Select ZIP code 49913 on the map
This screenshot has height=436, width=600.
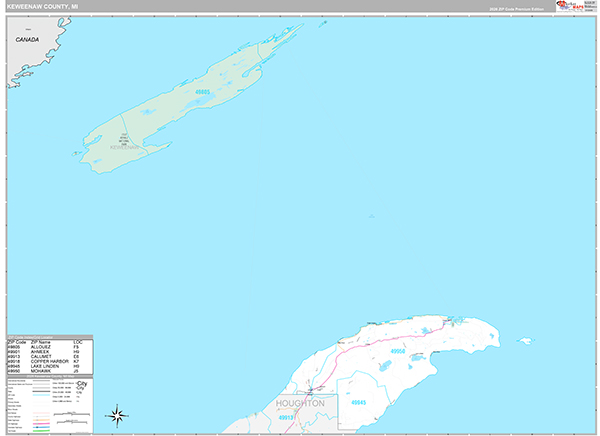point(286,418)
